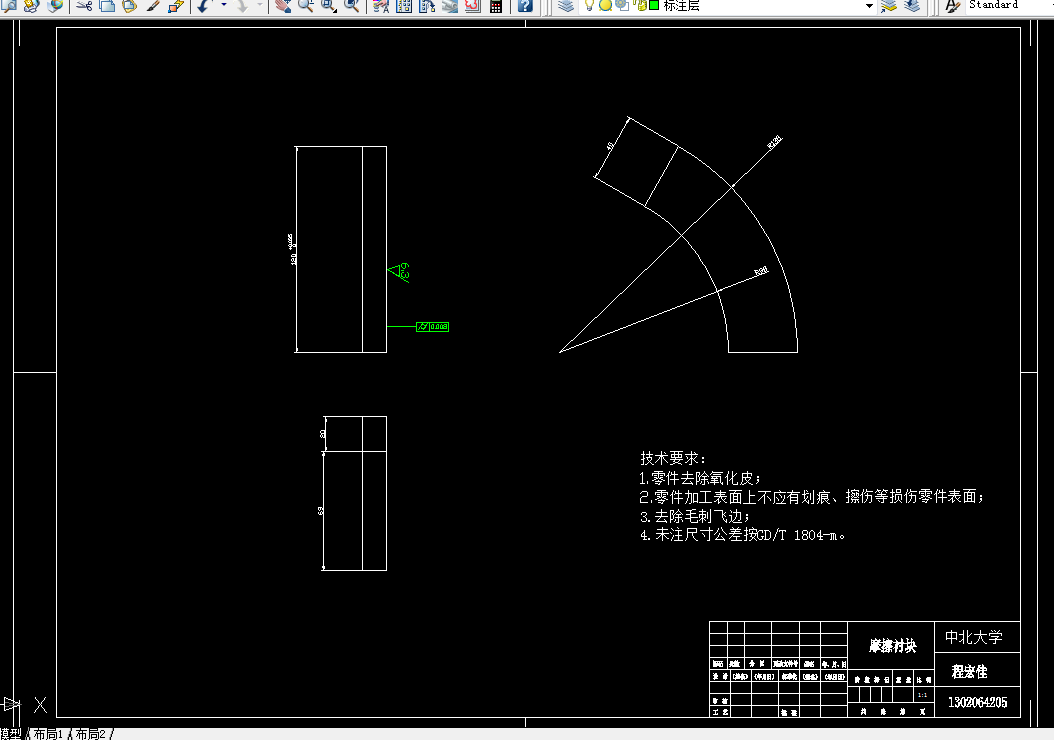Click the 程宏佳 name in title block
This screenshot has height=740, width=1054.
[x=969, y=671]
